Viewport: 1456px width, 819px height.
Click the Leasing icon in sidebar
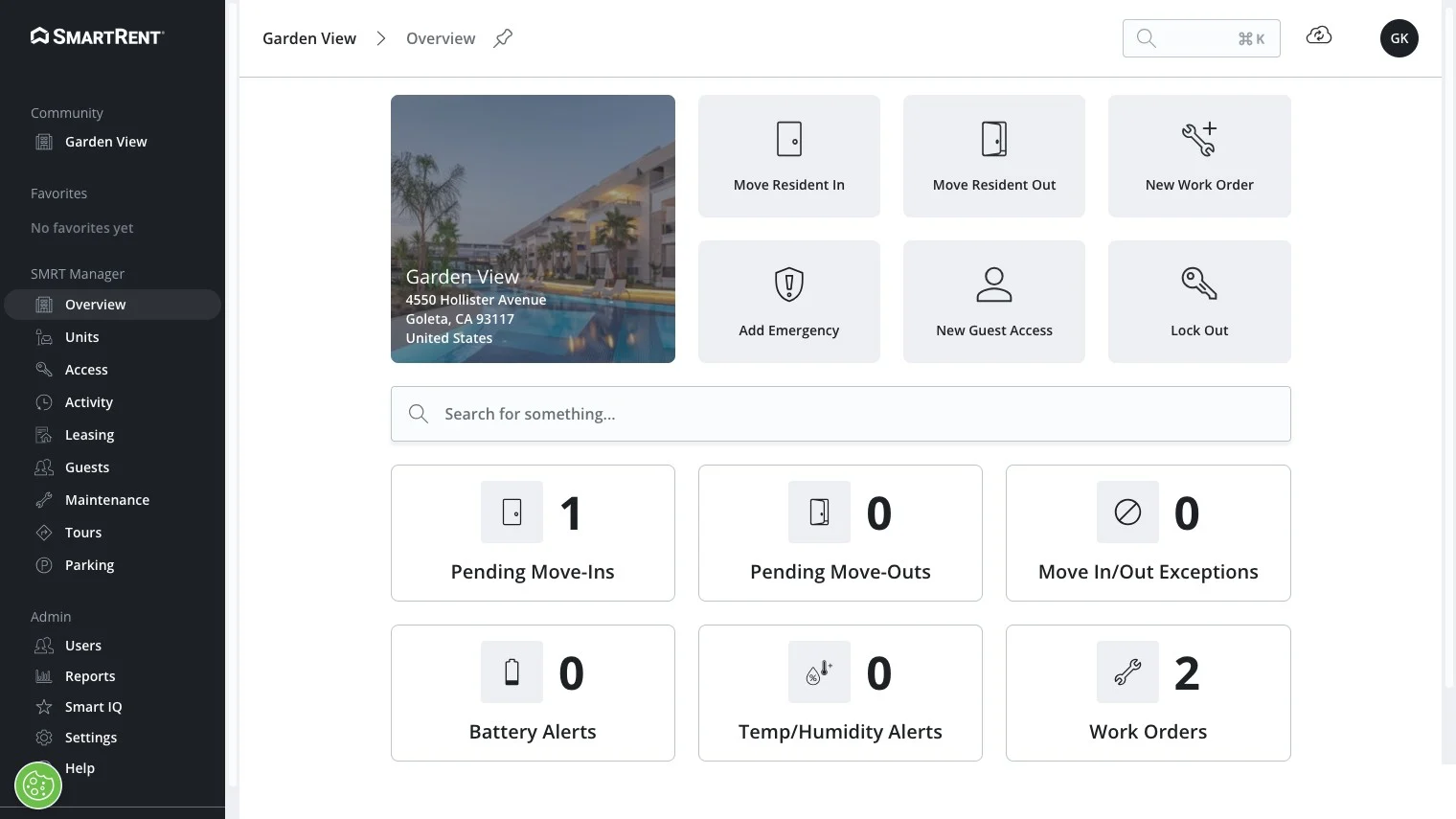coord(44,435)
